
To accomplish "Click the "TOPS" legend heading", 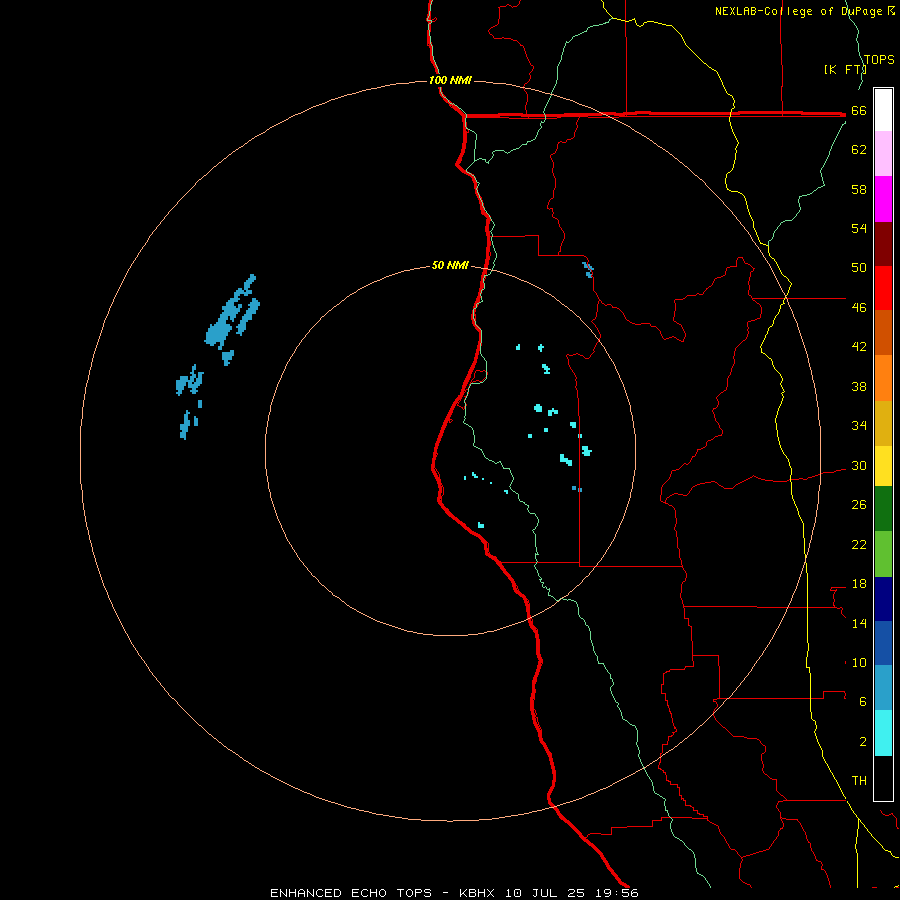I will tap(879, 60).
